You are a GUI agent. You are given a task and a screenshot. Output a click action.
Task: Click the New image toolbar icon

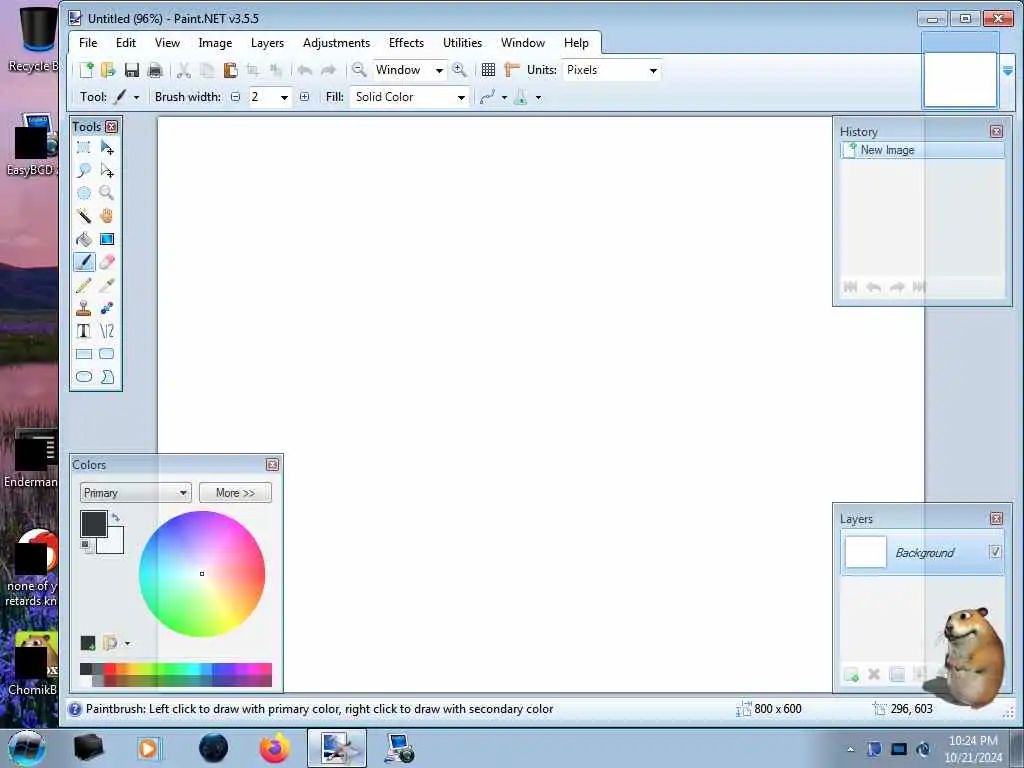pos(86,70)
